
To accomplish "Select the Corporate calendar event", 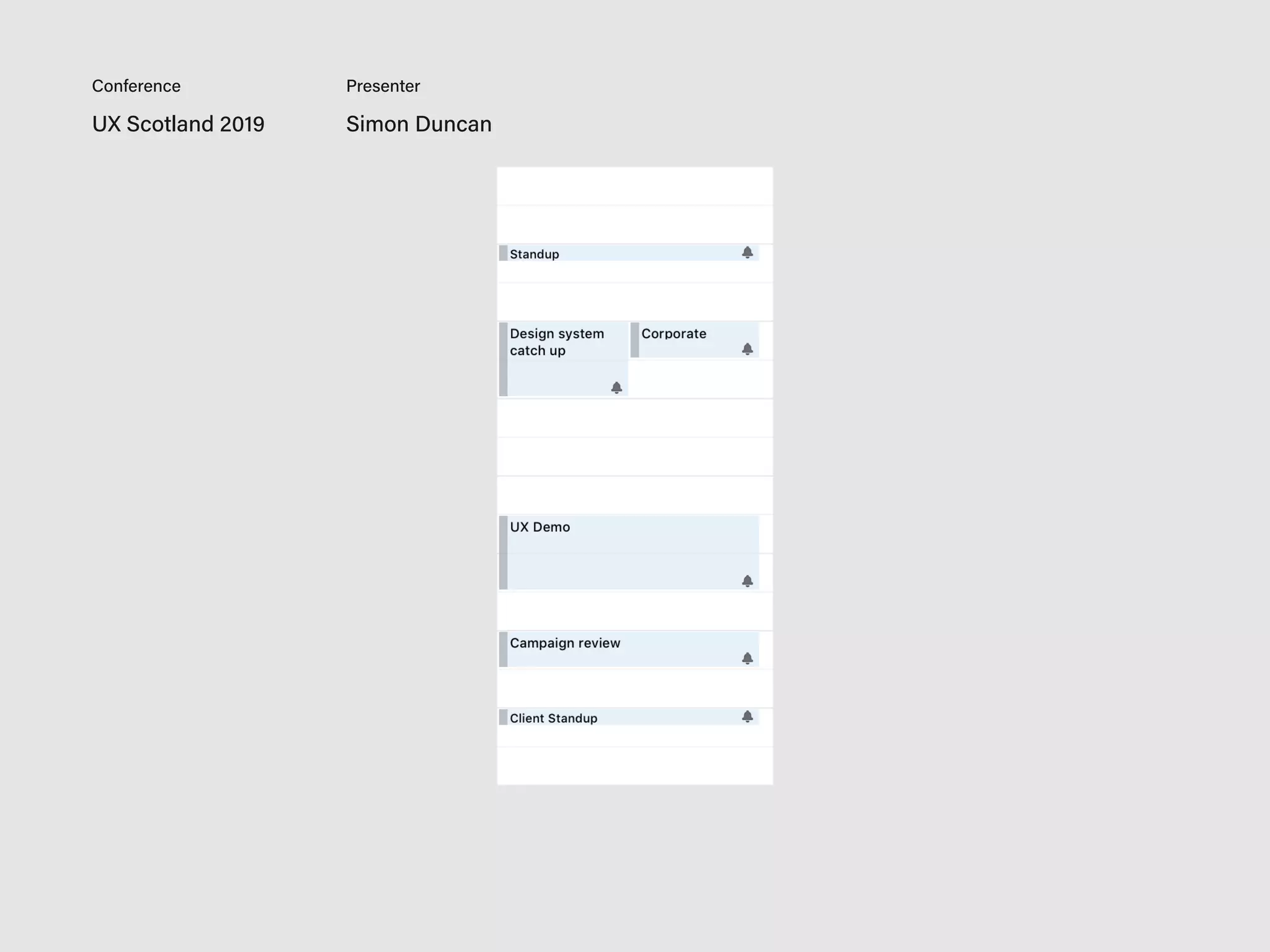I will (673, 334).
